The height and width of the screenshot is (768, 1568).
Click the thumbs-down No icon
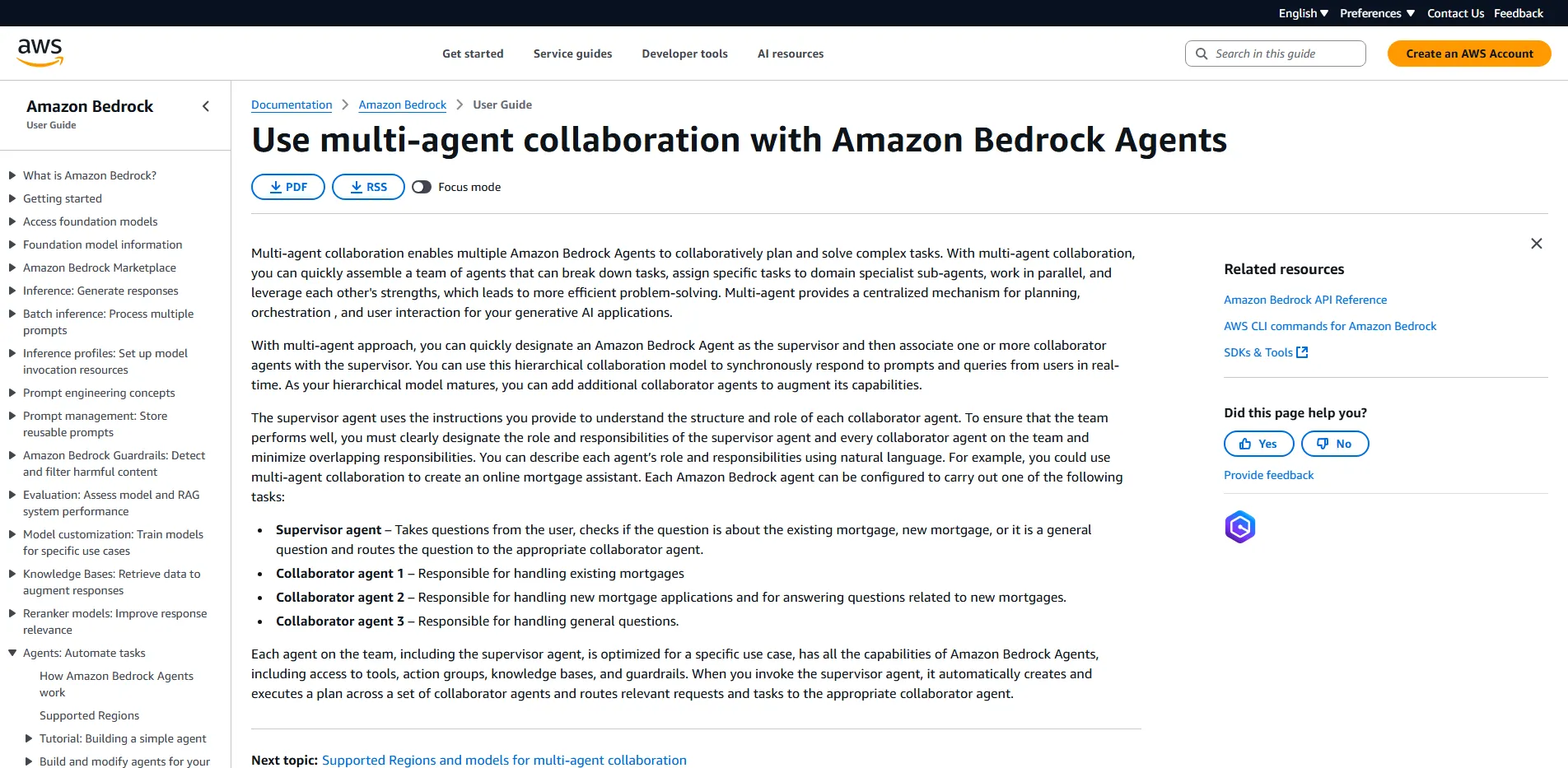pyautogui.click(x=1321, y=444)
